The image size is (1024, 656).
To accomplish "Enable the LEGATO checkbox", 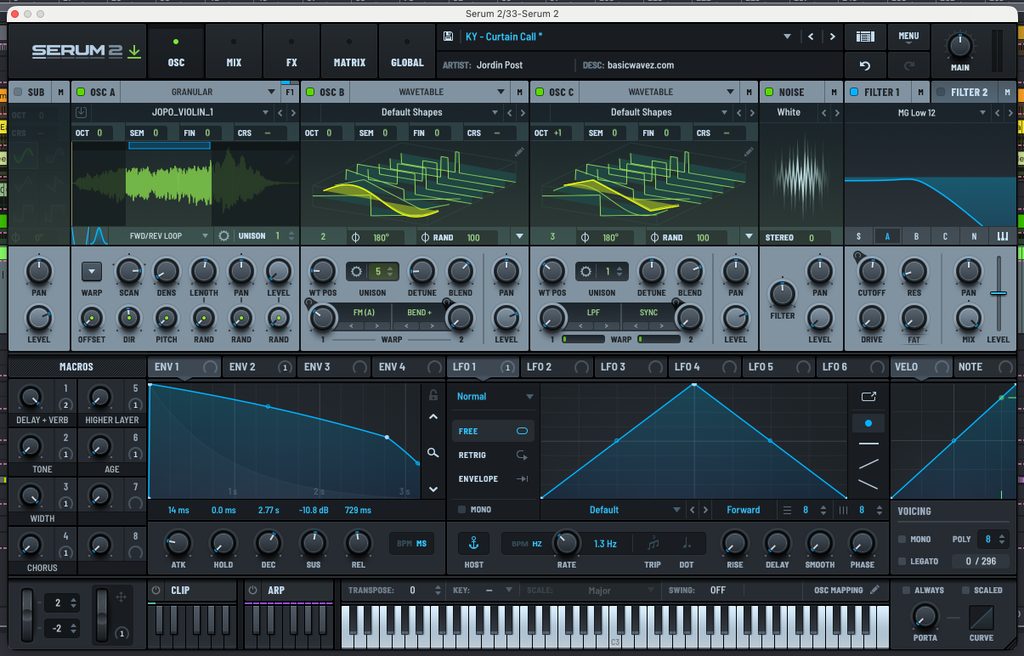I will click(902, 561).
